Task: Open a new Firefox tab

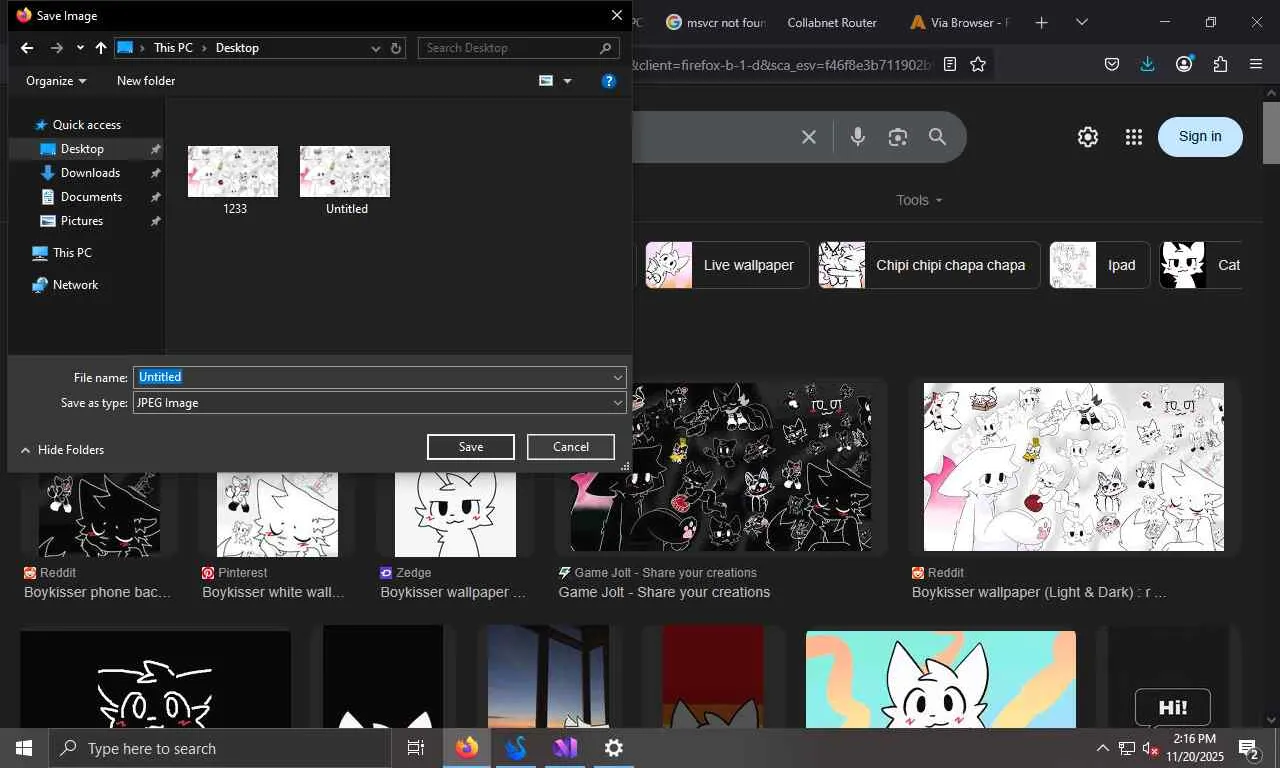Action: point(1041,22)
